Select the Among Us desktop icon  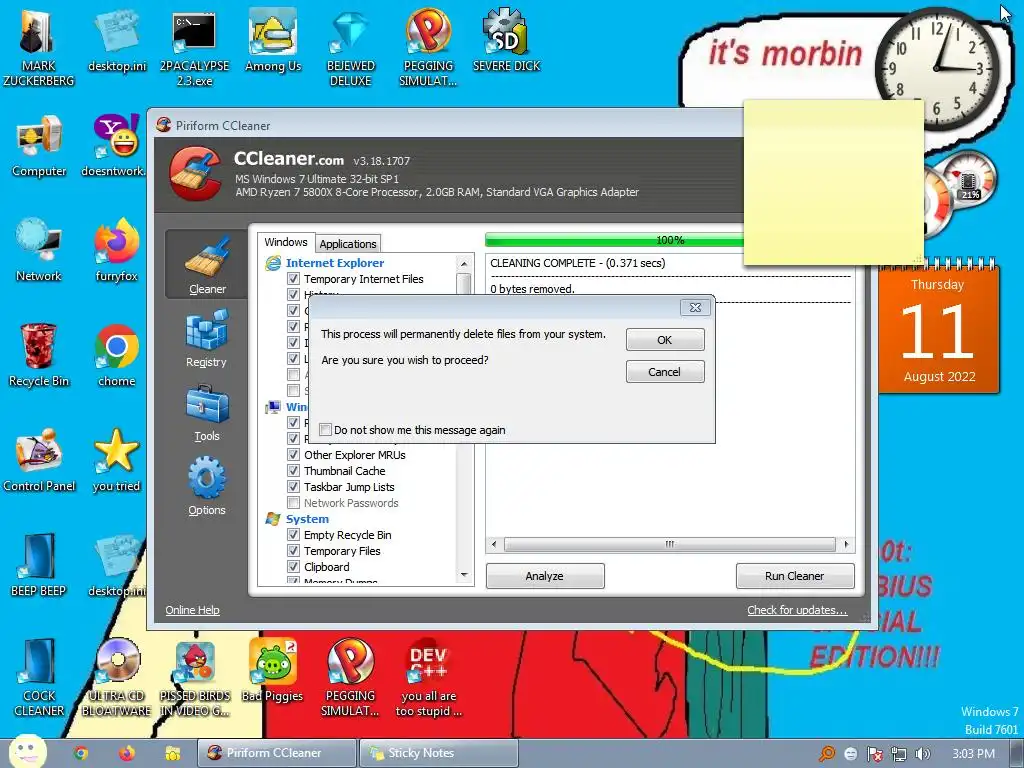click(x=272, y=40)
